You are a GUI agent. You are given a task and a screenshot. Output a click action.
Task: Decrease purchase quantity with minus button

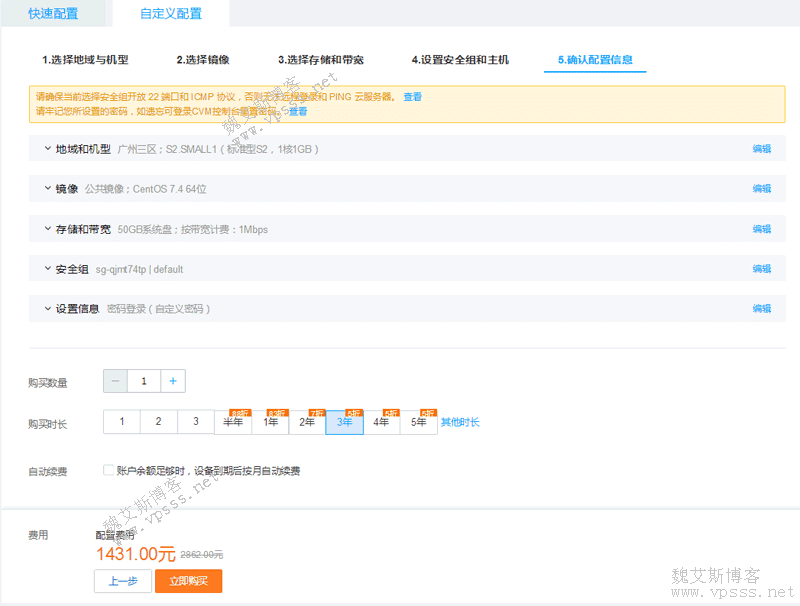pyautogui.click(x=115, y=381)
